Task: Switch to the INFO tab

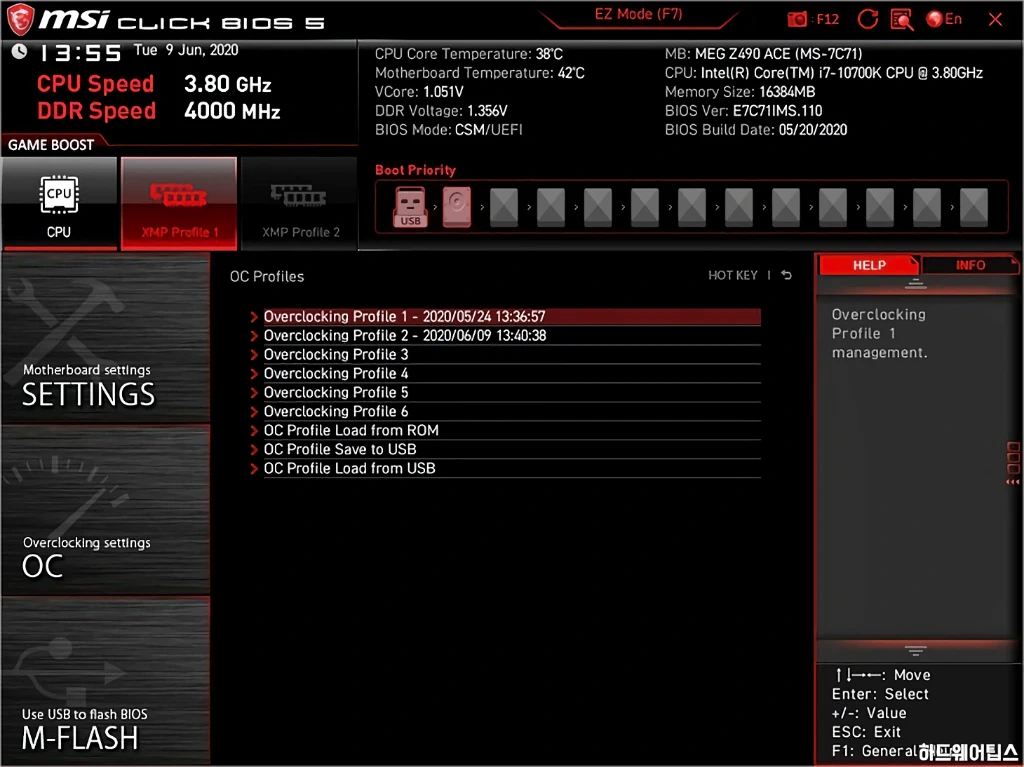Action: pos(970,265)
